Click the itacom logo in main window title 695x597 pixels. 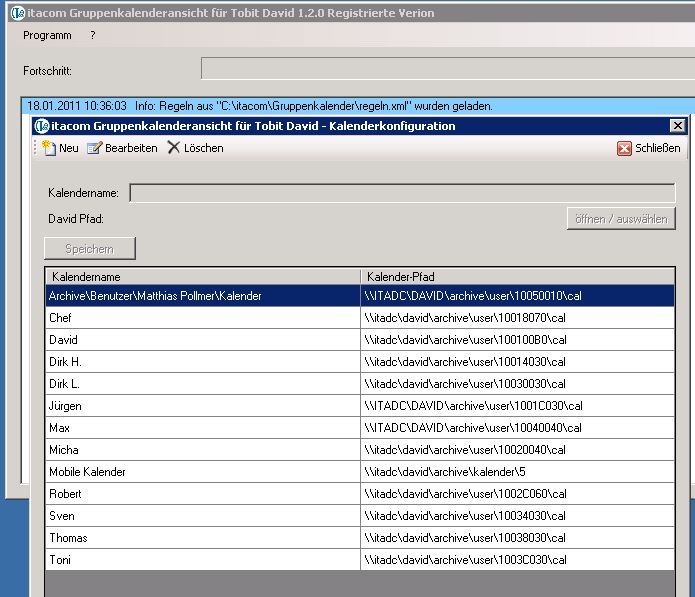coord(18,13)
